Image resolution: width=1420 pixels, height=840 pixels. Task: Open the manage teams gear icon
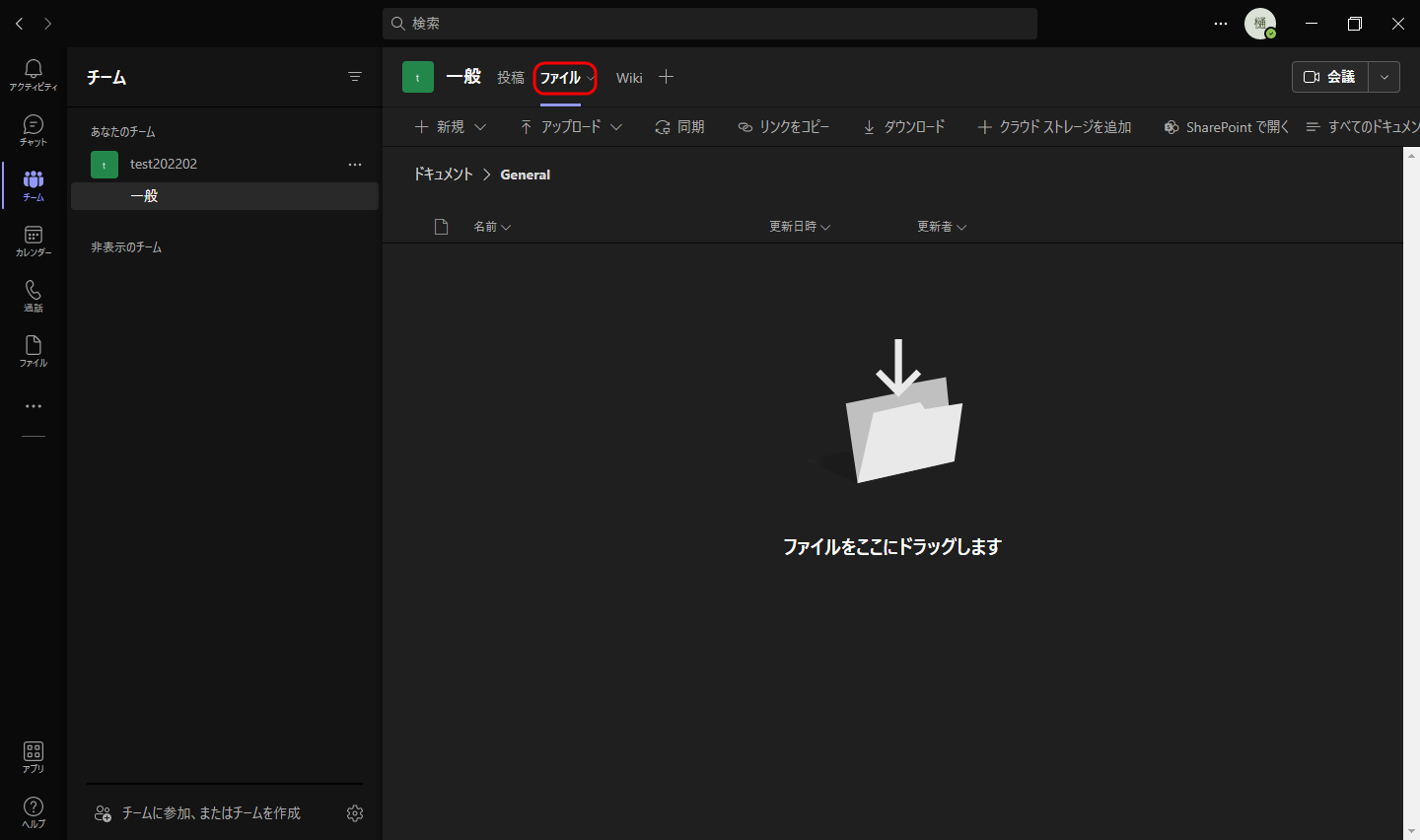pos(355,813)
